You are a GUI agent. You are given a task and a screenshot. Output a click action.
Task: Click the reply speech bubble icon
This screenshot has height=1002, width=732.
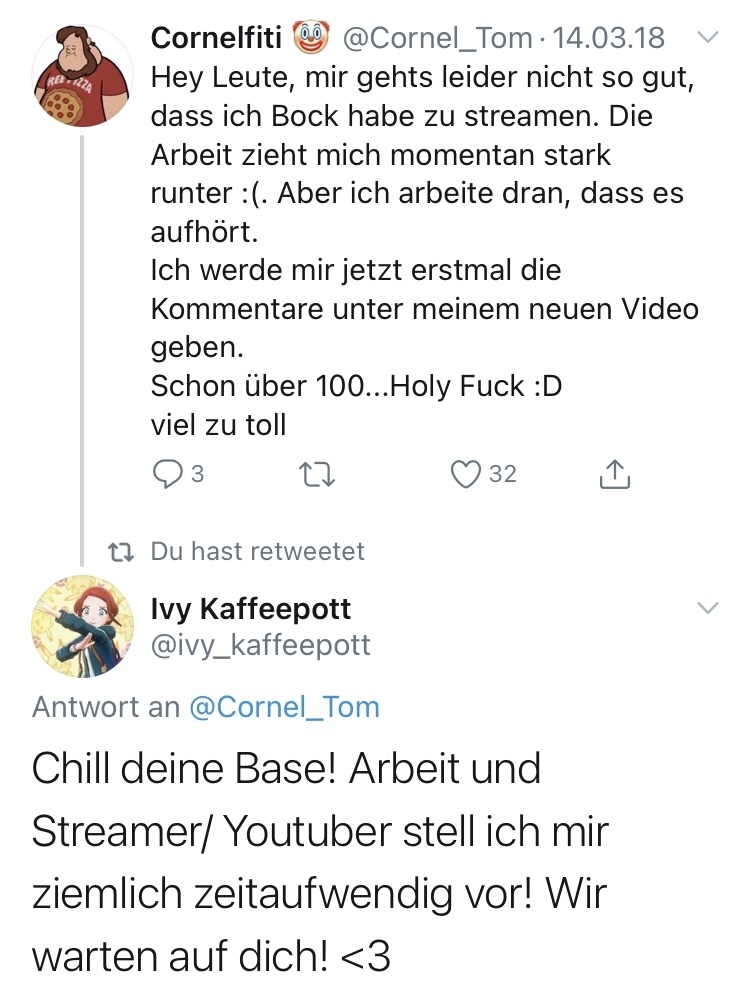coord(165,475)
